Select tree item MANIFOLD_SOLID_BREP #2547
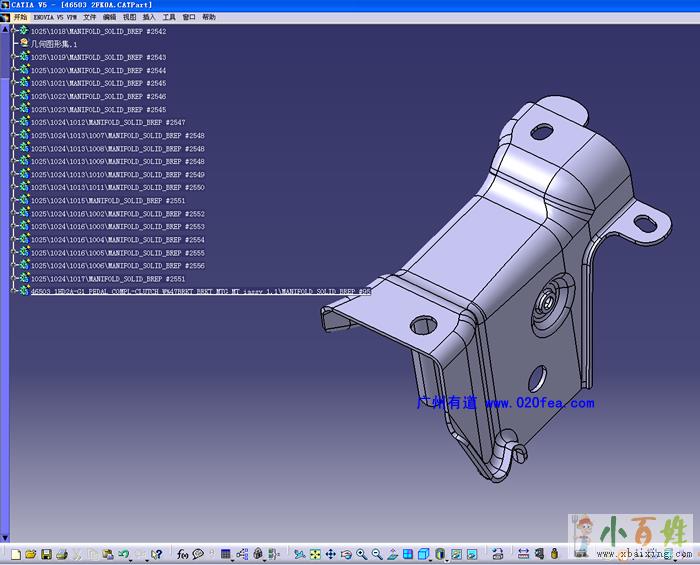The image size is (700, 565). coord(107,122)
